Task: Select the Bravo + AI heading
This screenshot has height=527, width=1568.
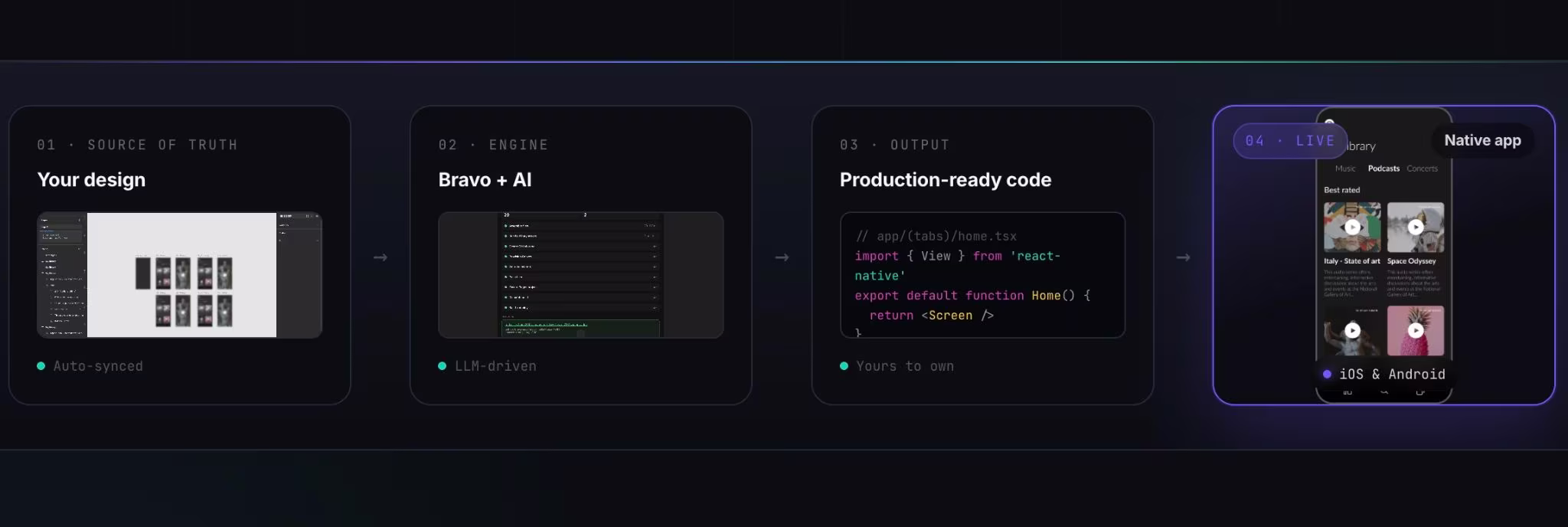Action: tap(485, 180)
